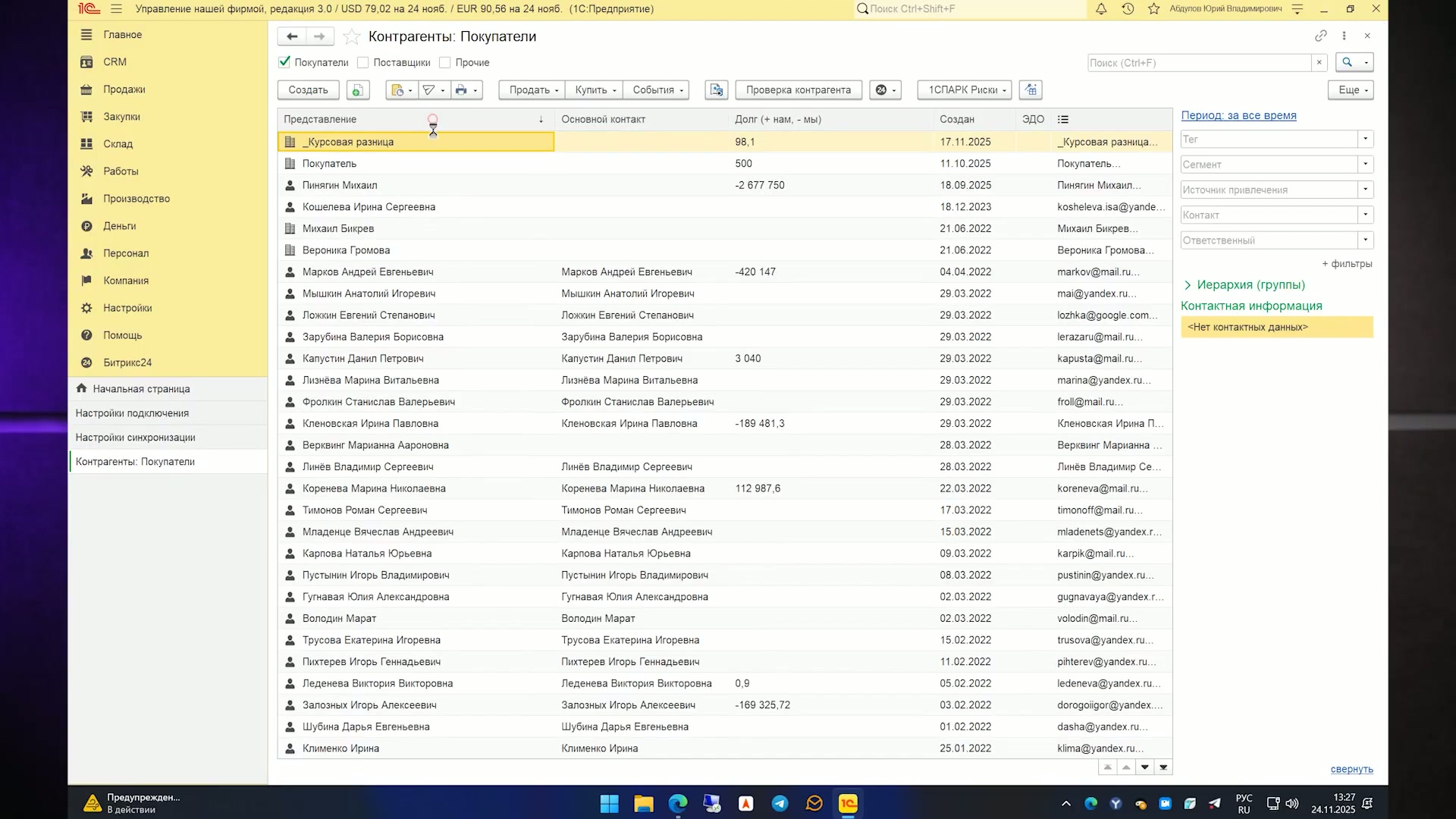Open the history clock icon in title bar
This screenshot has width=1456, height=819.
pos(1128,9)
